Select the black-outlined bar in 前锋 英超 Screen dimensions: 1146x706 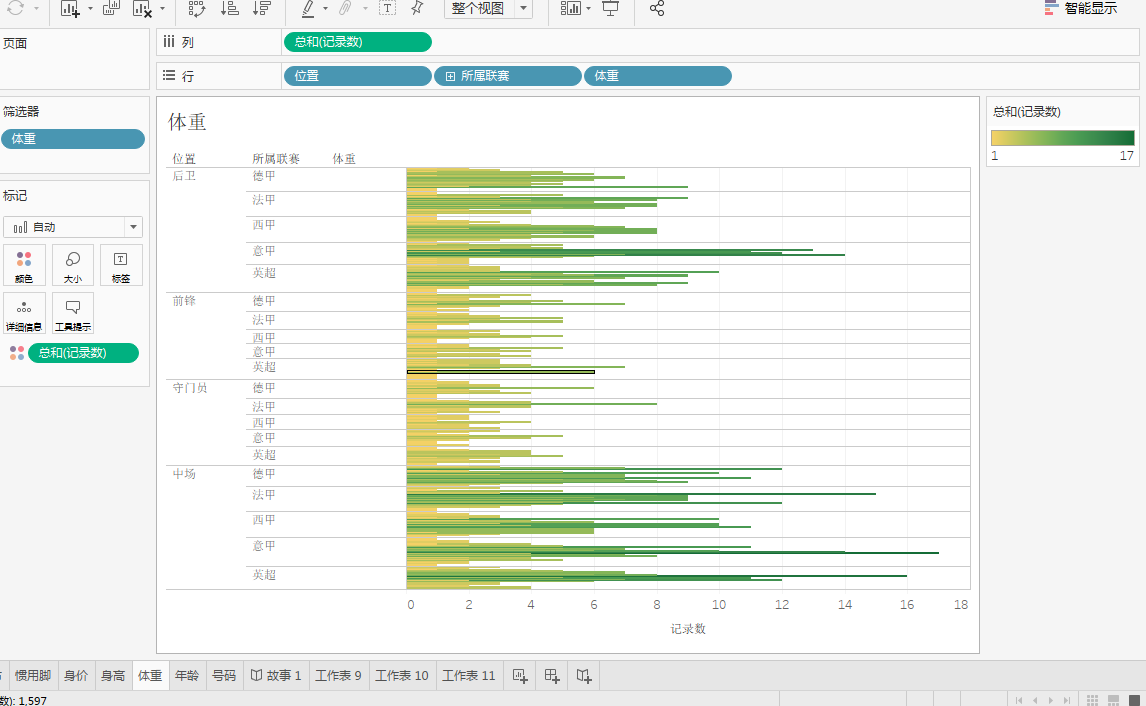coord(501,372)
